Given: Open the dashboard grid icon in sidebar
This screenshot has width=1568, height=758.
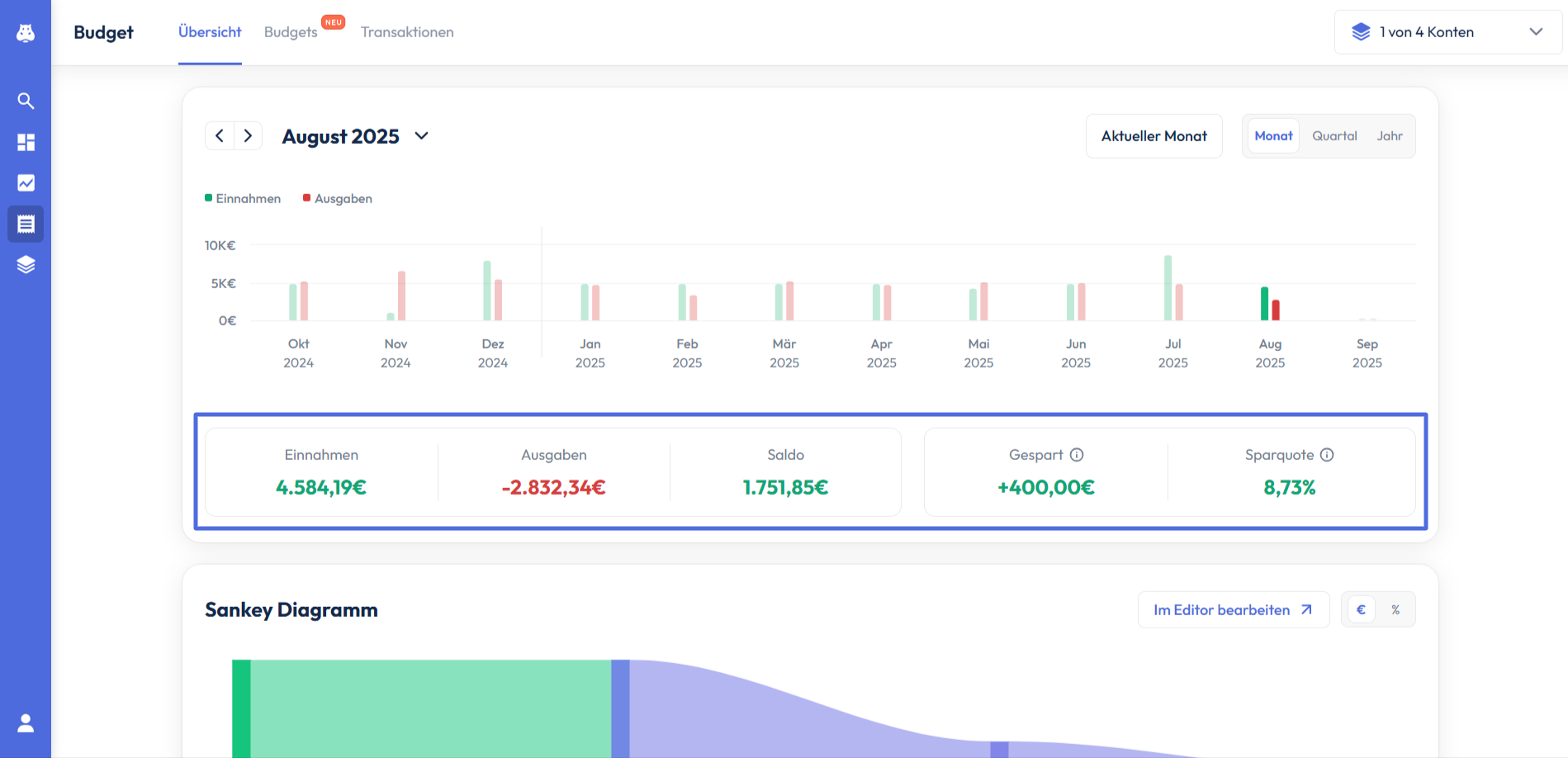Looking at the screenshot, I should coord(26,142).
